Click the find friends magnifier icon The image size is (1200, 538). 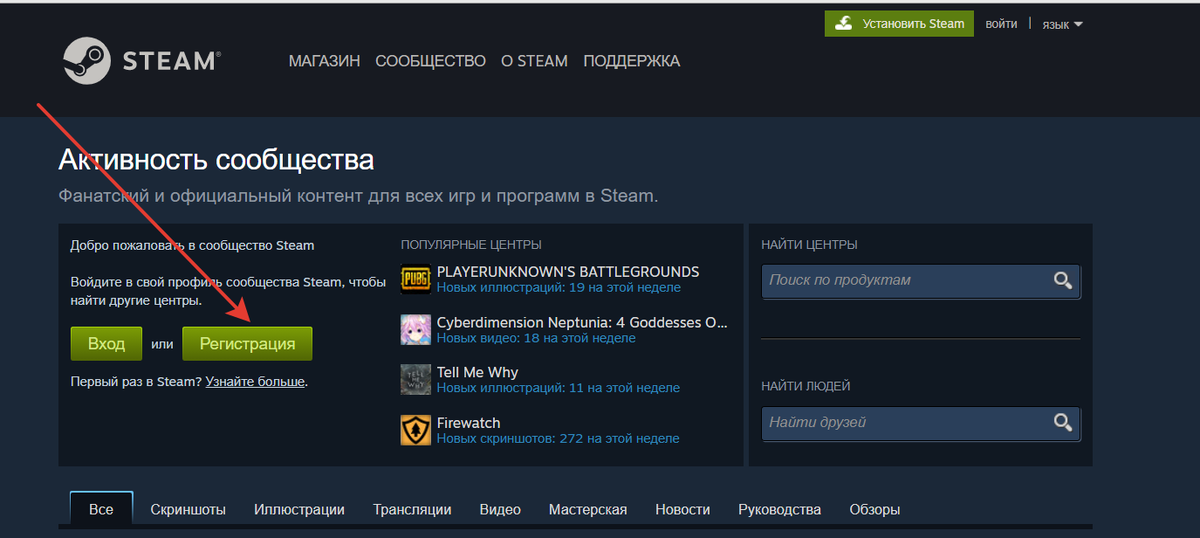(1063, 423)
